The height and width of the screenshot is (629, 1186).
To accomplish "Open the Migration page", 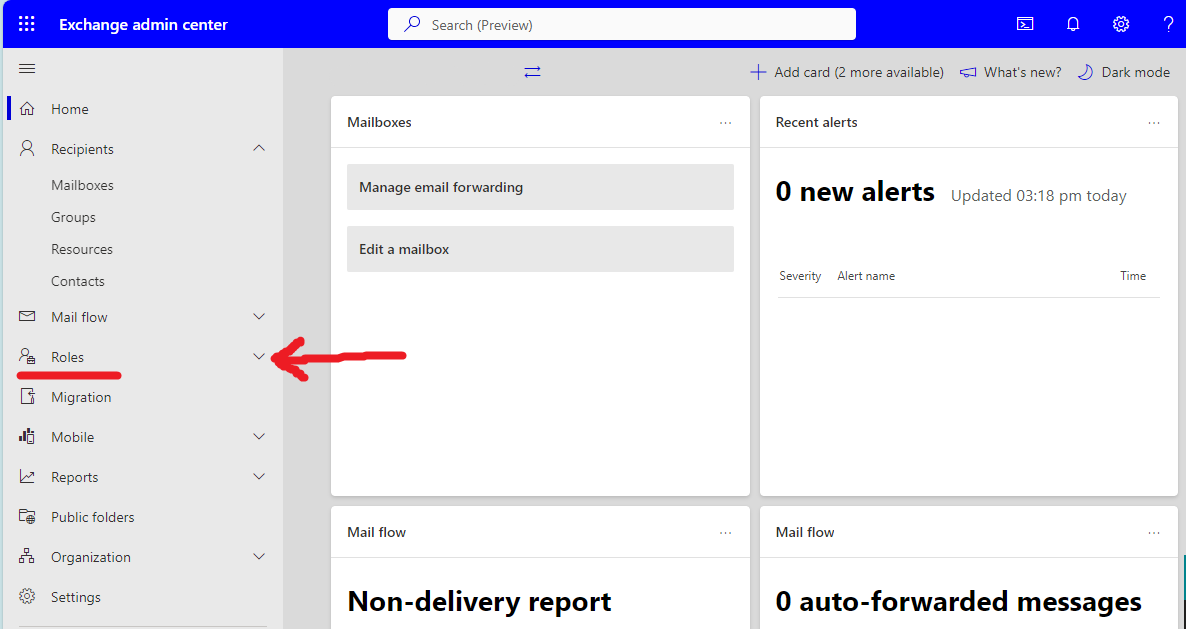I will point(81,397).
